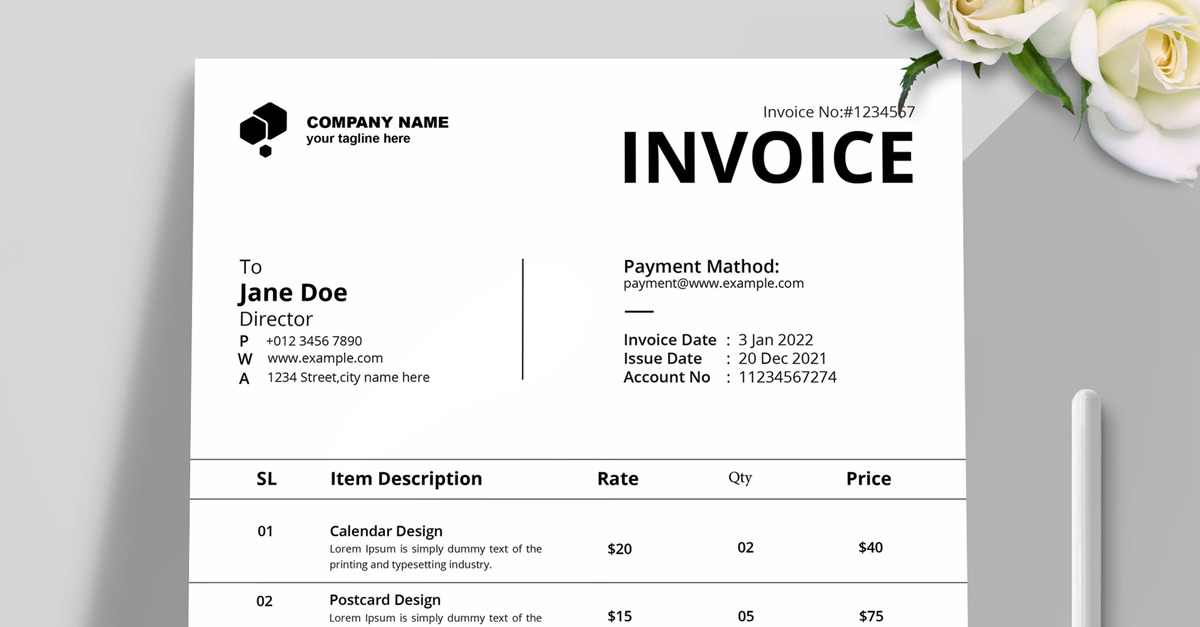The width and height of the screenshot is (1200, 627).
Task: Click the 'Postcard Design' item title
Action: 385,600
